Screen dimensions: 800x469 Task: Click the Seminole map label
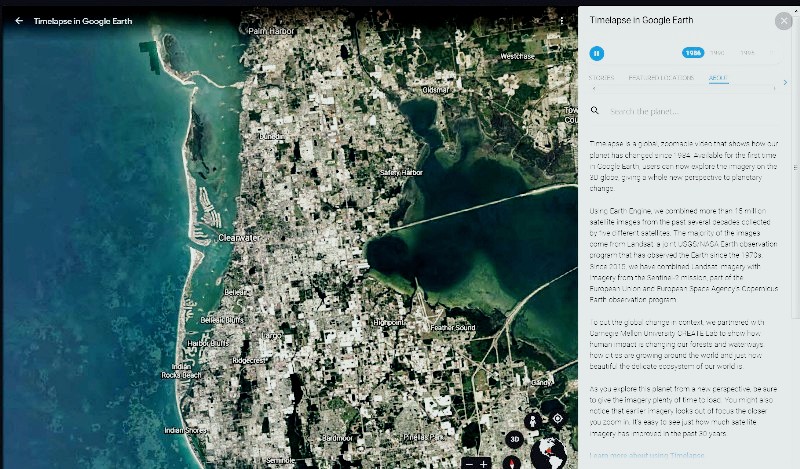click(x=280, y=460)
